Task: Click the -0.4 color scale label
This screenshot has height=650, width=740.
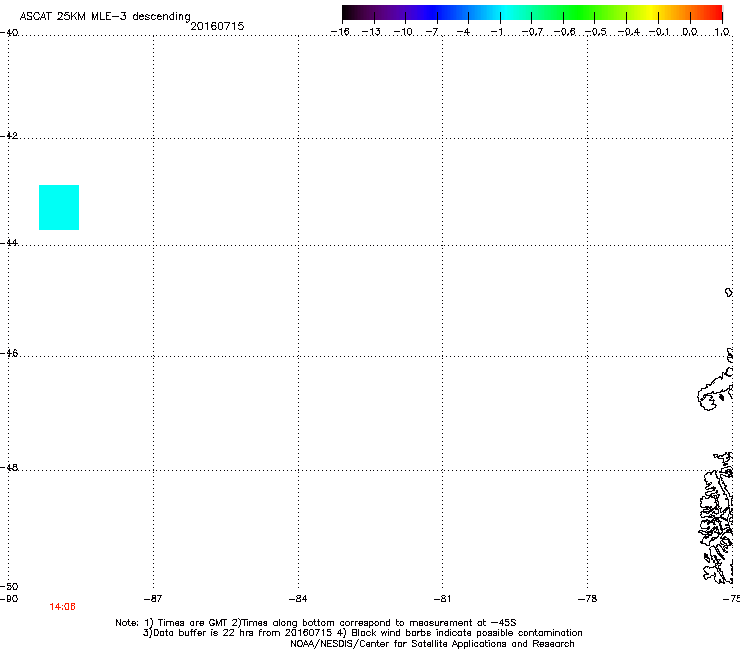Action: pyautogui.click(x=629, y=32)
